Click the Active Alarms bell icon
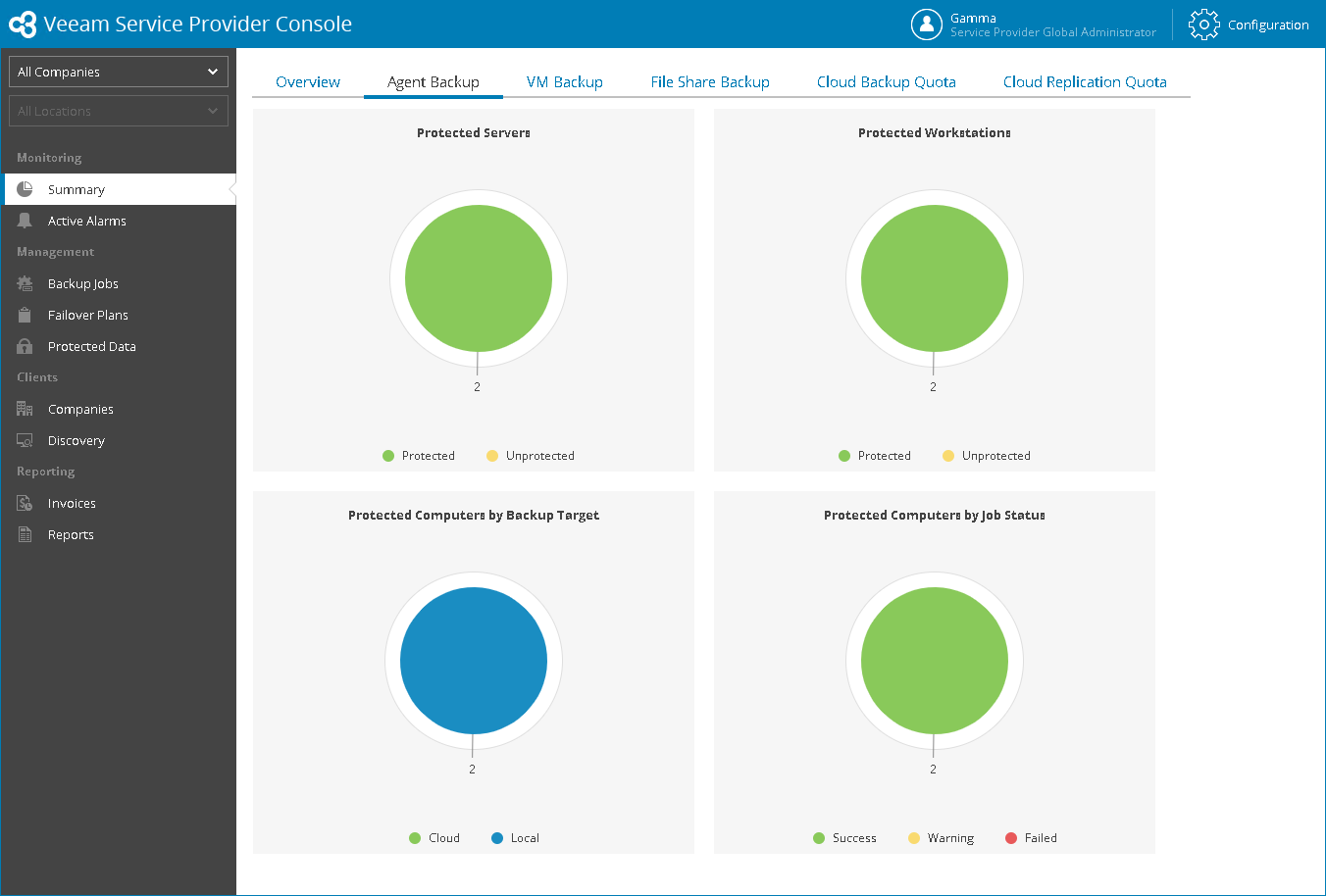Viewport: 1326px width, 896px height. click(25, 221)
